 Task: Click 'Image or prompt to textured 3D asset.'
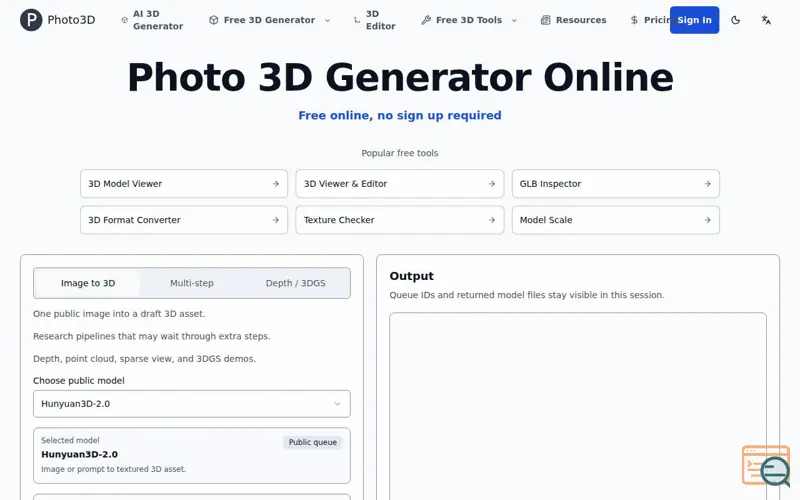coord(113,469)
